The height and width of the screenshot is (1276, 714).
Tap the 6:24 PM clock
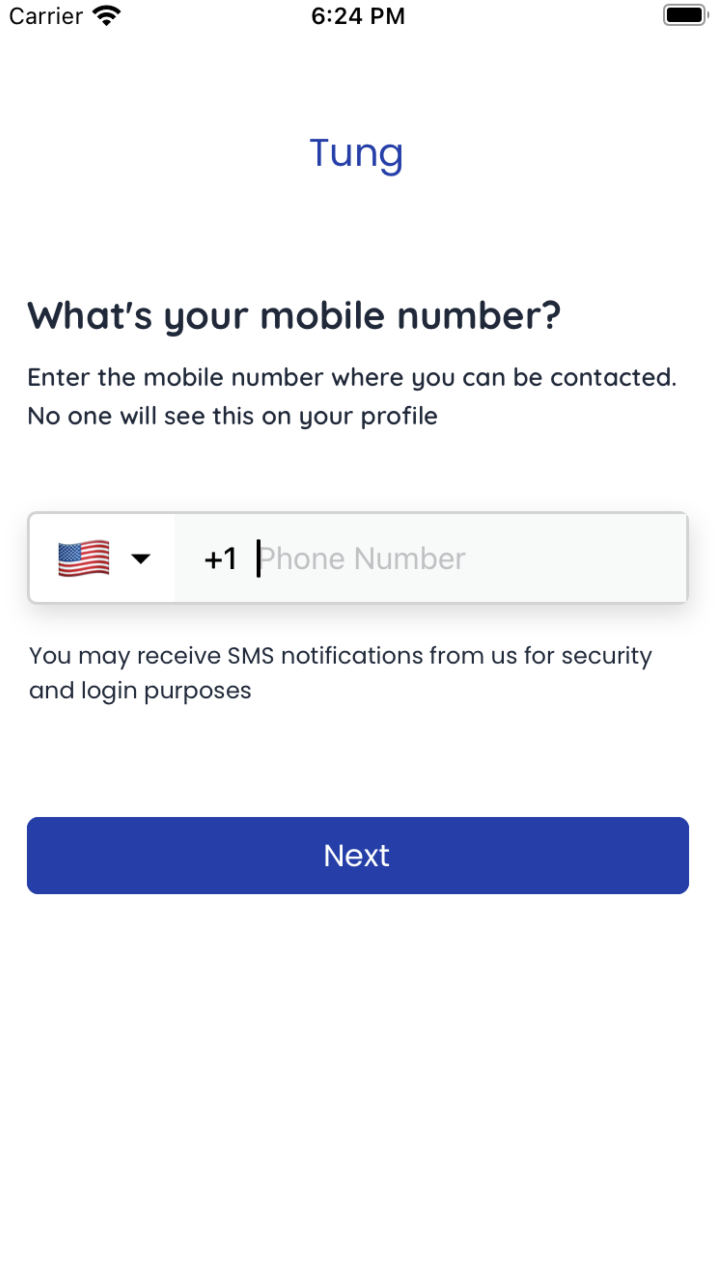tap(358, 16)
